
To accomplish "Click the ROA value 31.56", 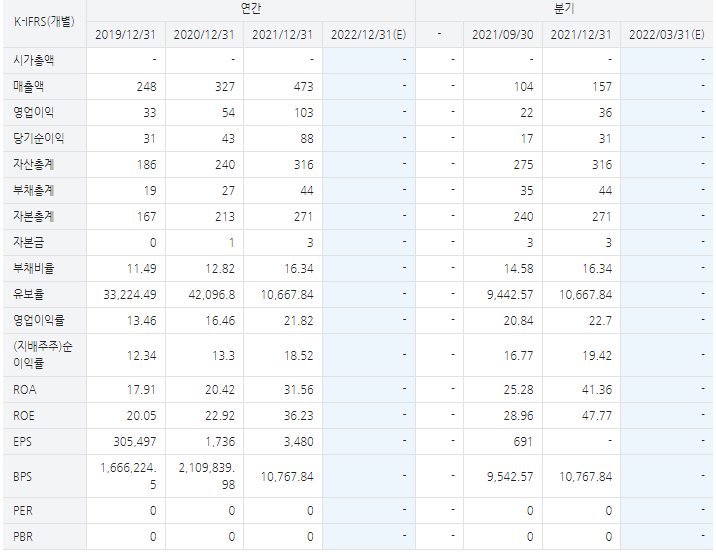I will pos(299,390).
